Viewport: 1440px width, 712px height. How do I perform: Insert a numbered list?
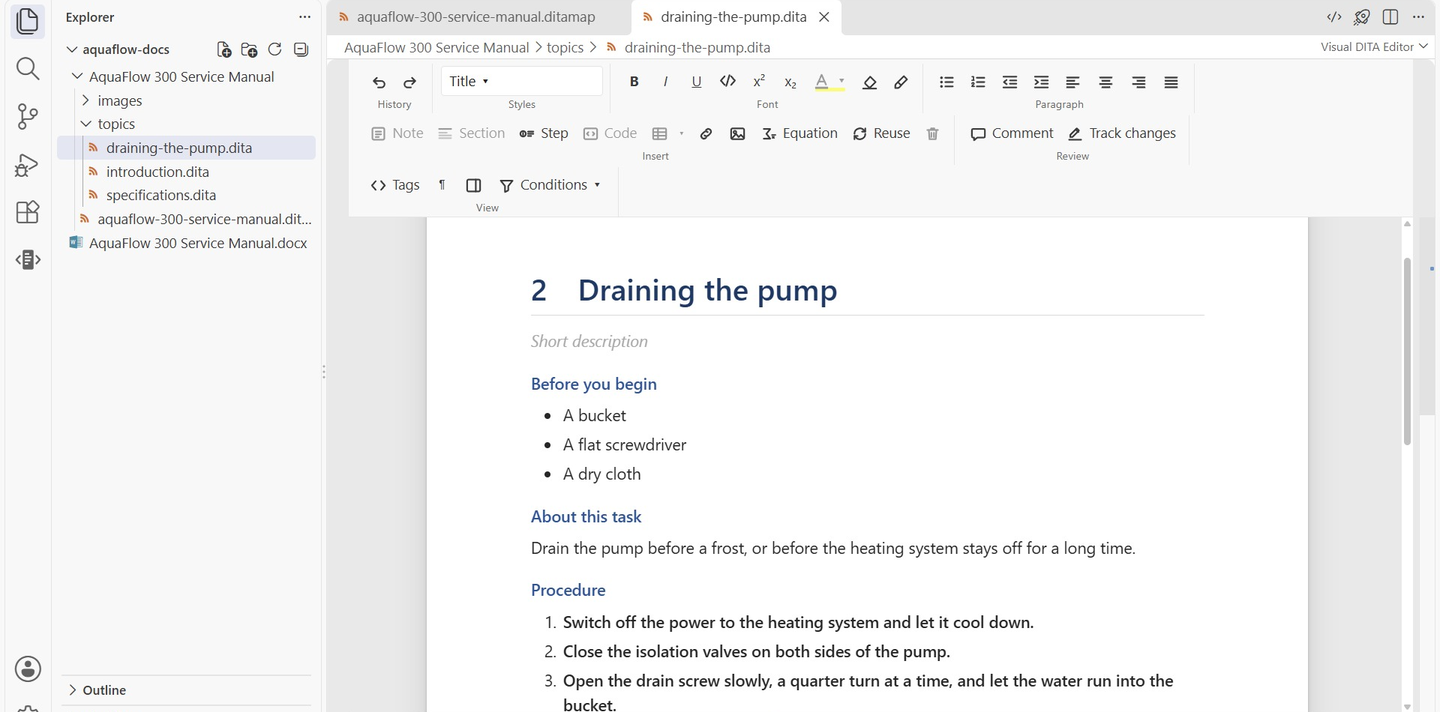point(978,82)
